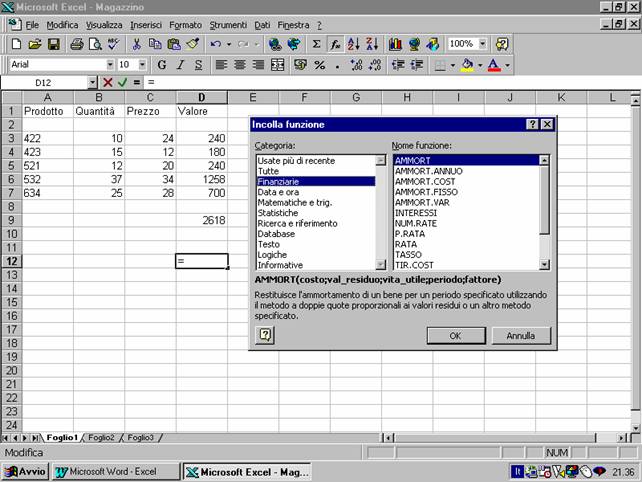642x482 pixels.
Task: Select the Format Painter brush
Action: [192, 44]
